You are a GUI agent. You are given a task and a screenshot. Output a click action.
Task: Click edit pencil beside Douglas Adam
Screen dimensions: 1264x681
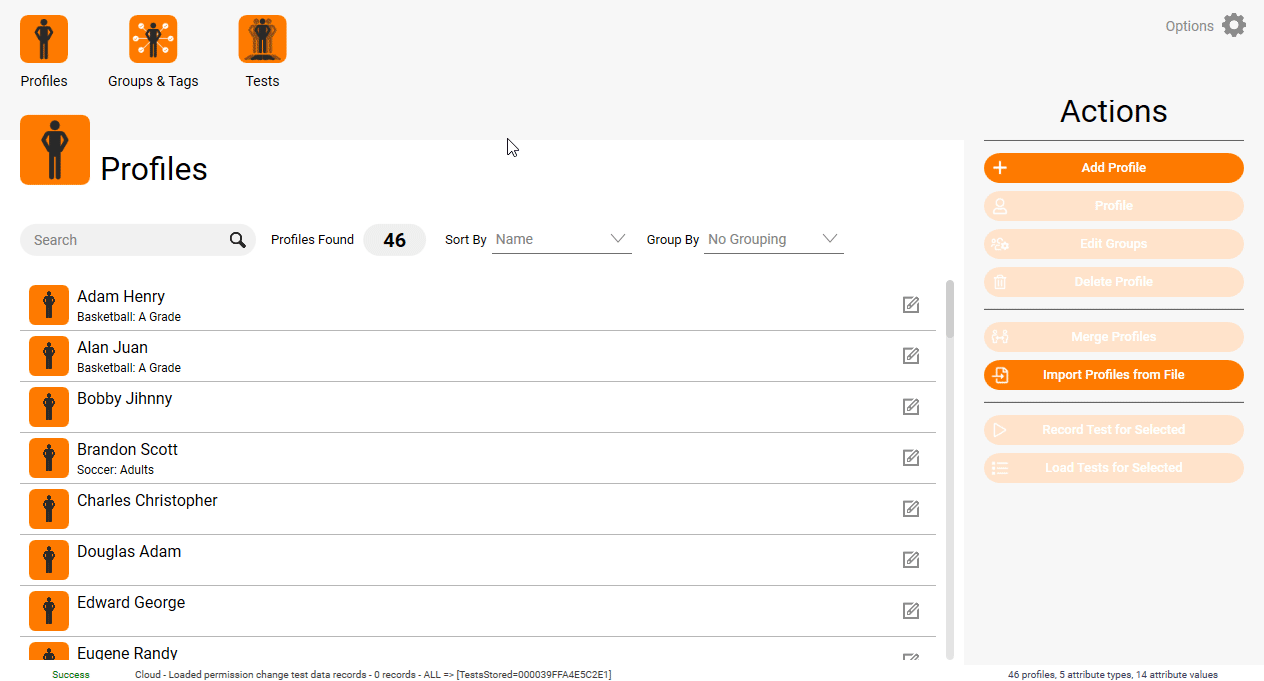[x=910, y=559]
